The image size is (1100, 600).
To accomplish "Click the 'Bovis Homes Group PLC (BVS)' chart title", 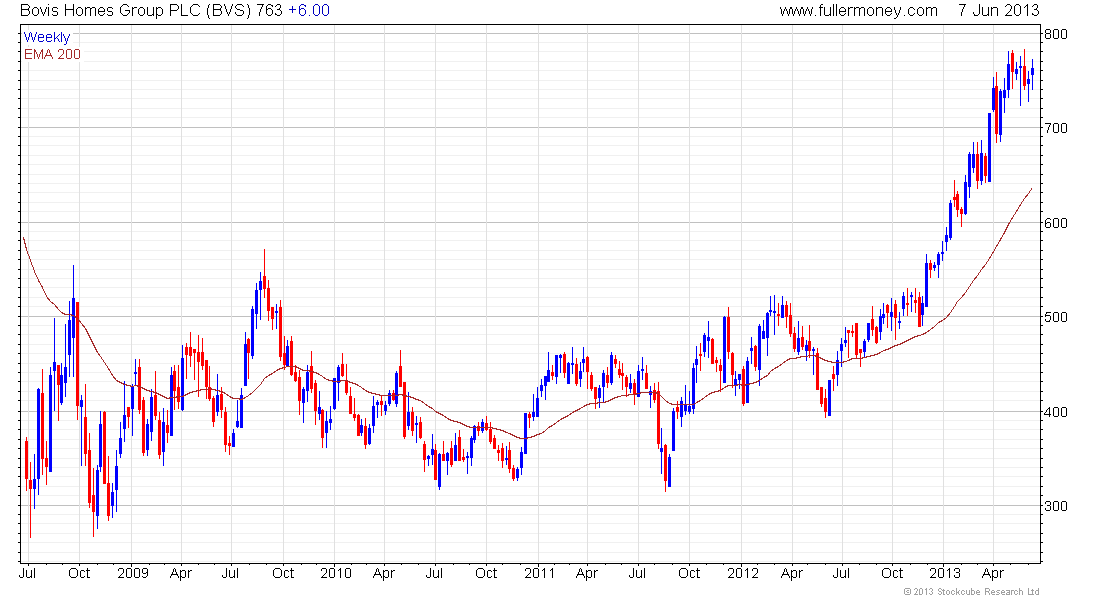I will point(135,11).
